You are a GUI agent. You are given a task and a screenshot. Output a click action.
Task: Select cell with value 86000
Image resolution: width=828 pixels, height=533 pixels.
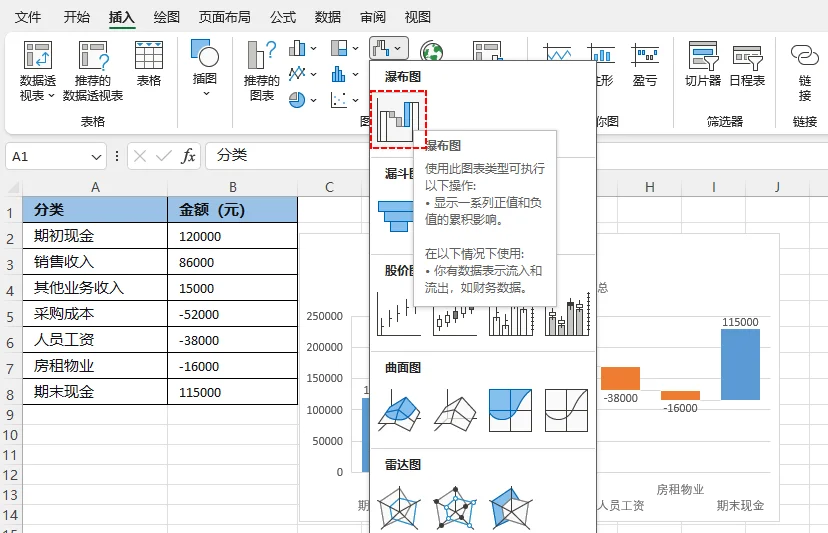tap(232, 262)
